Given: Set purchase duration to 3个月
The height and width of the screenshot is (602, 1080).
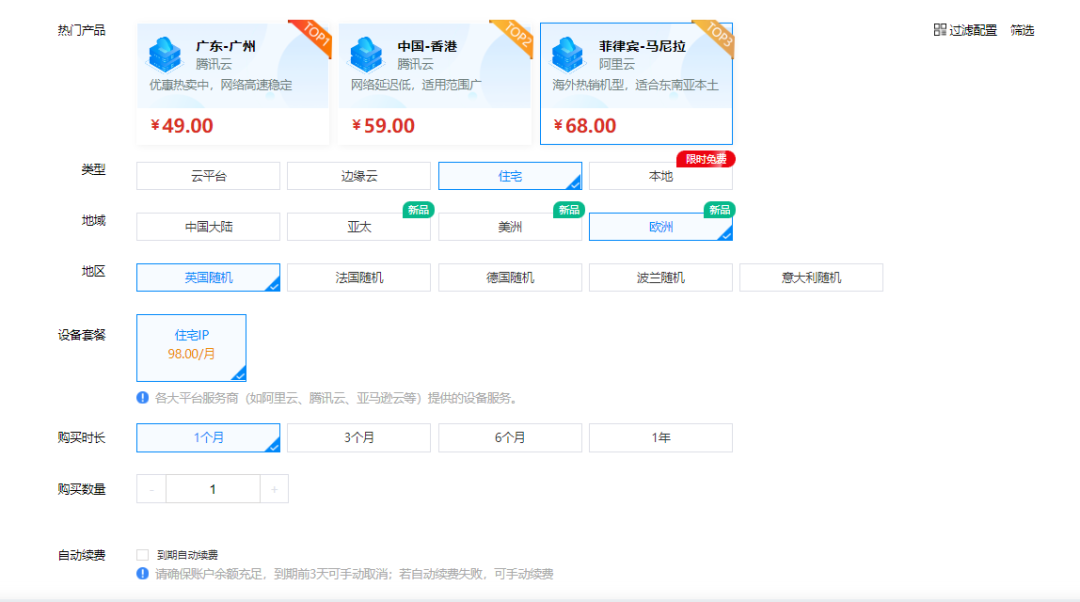Looking at the screenshot, I should 359,437.
